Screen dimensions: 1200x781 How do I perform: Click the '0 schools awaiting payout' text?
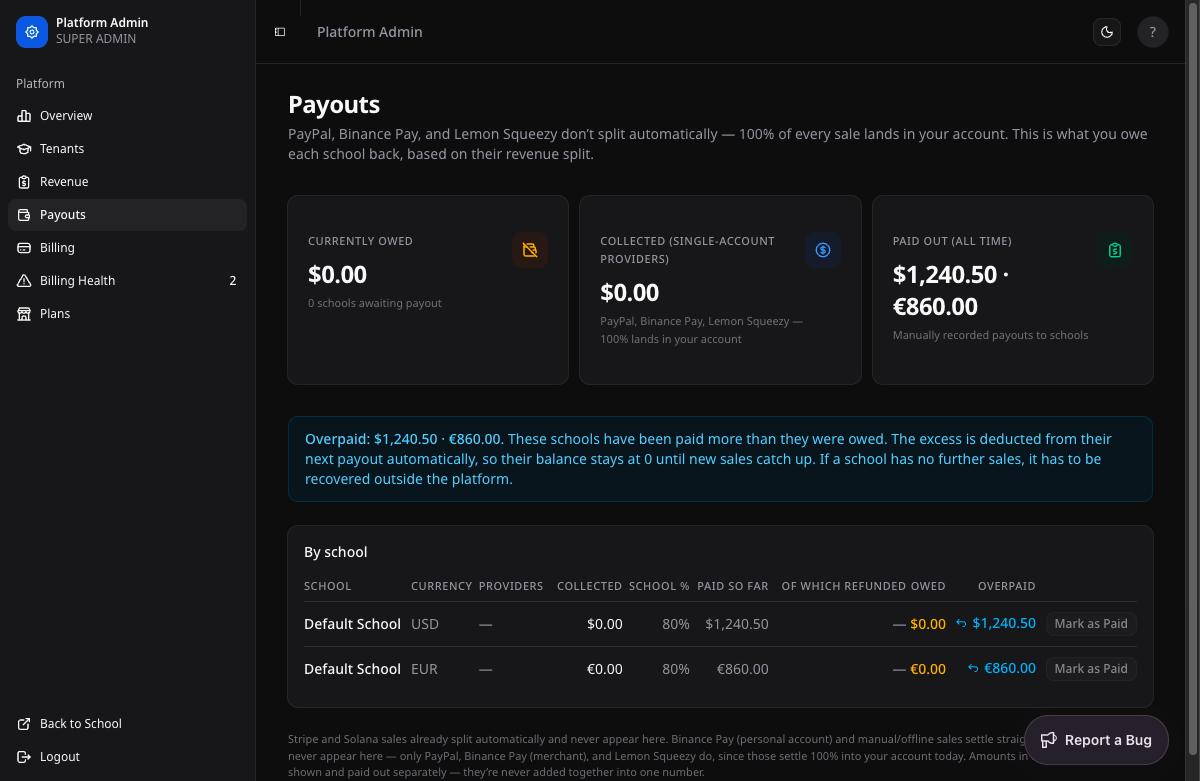(375, 303)
